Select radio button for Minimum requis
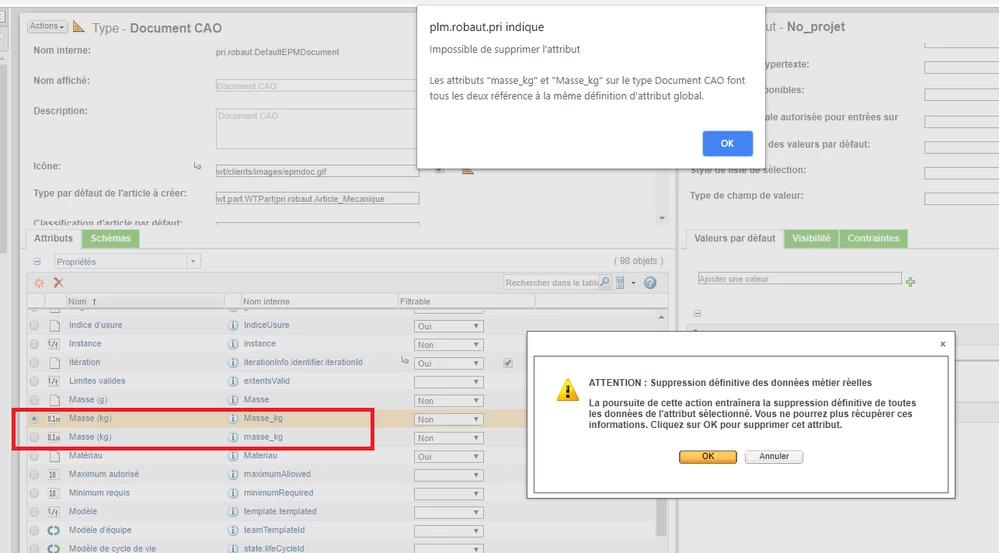Viewport: 999px width, 553px height. click(x=34, y=493)
